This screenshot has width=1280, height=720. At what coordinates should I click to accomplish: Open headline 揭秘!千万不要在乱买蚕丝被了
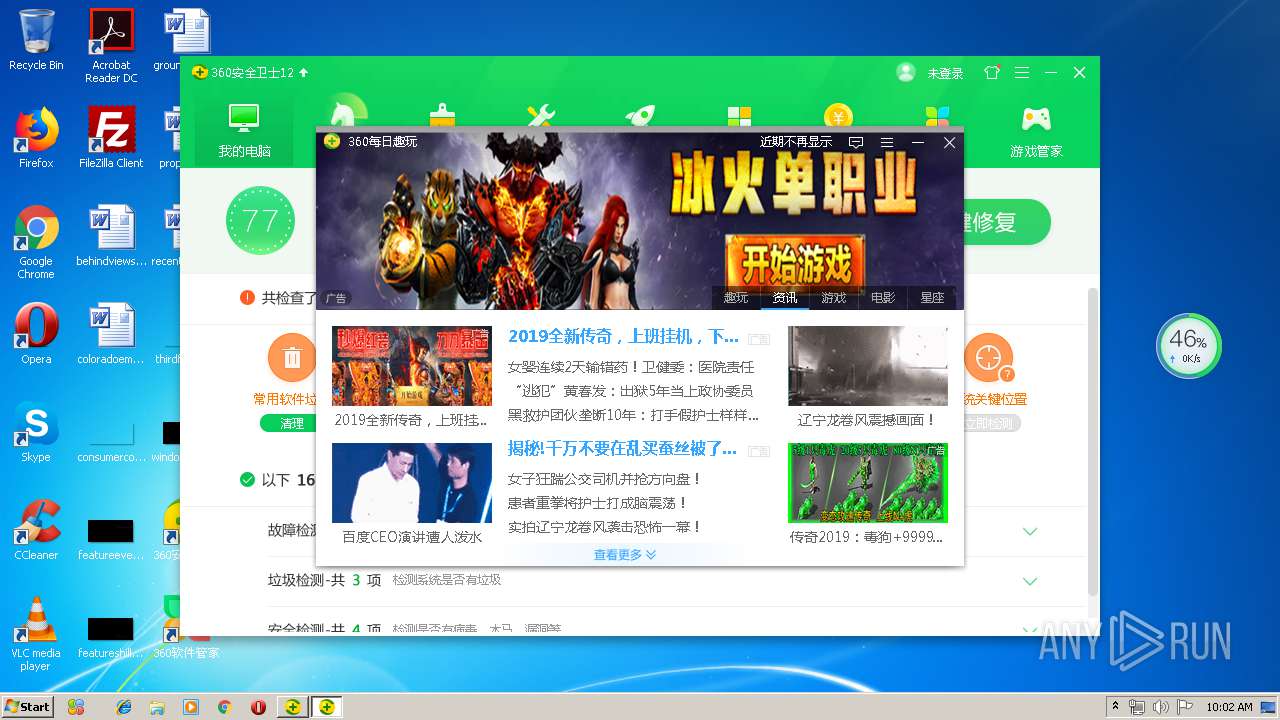(x=622, y=448)
